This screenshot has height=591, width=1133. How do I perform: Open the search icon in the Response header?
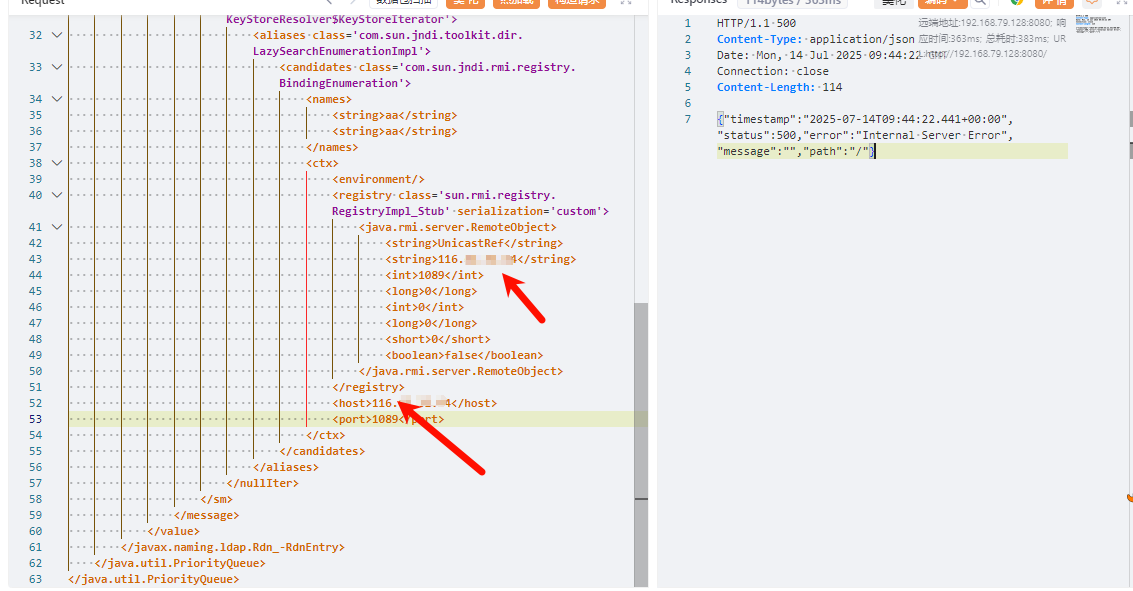980,3
